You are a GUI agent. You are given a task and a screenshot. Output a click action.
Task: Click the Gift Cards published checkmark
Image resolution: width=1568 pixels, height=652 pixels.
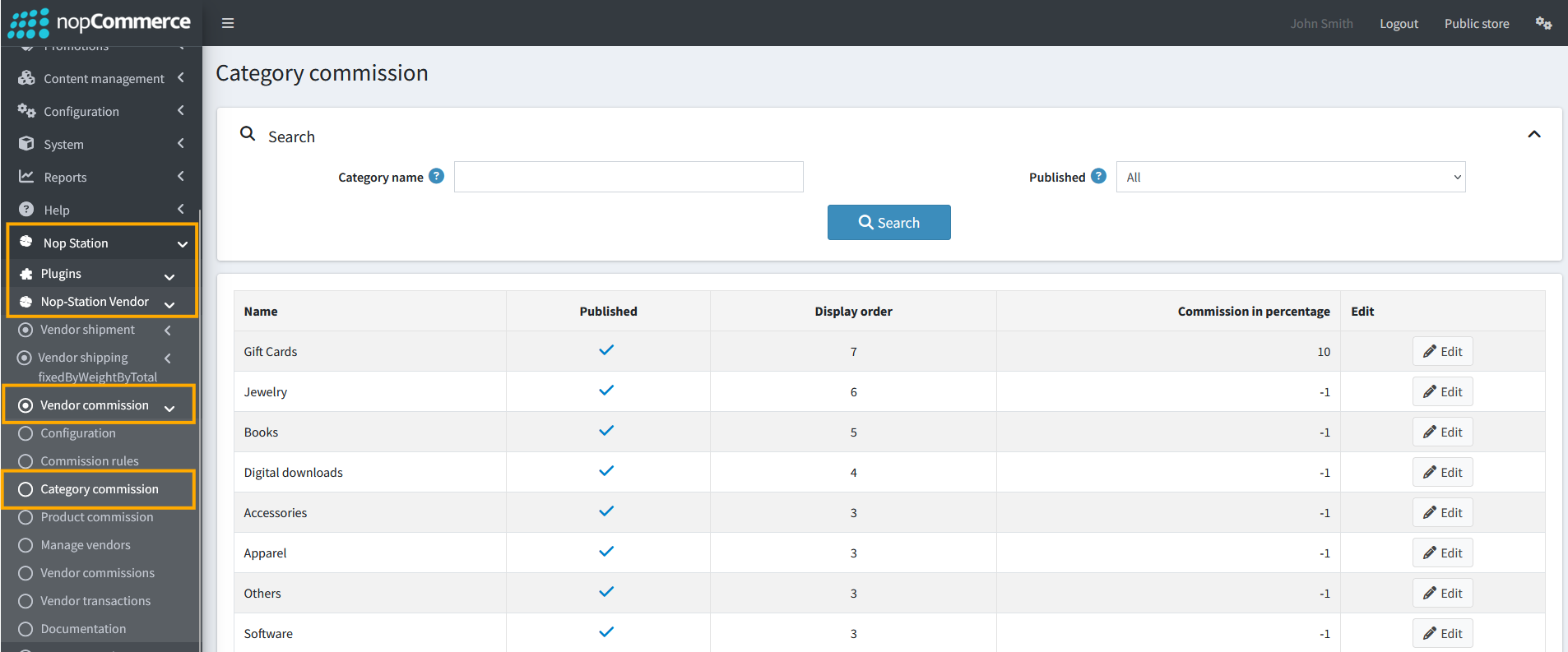point(606,350)
